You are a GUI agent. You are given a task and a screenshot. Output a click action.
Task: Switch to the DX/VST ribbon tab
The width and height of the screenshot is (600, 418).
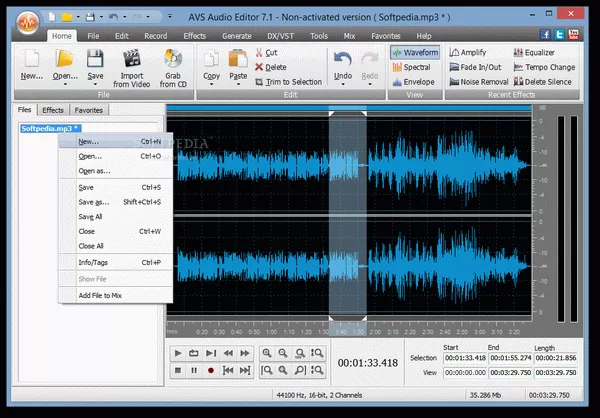point(280,36)
